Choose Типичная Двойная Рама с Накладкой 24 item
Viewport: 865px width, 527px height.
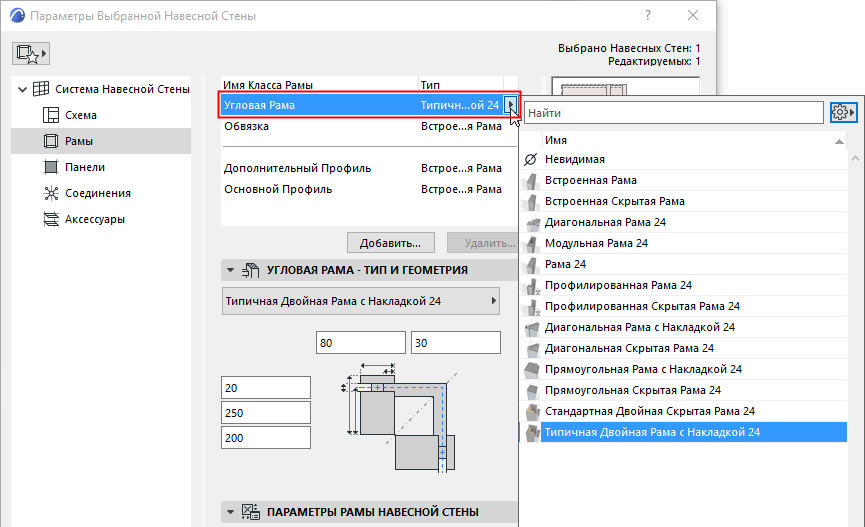point(683,432)
